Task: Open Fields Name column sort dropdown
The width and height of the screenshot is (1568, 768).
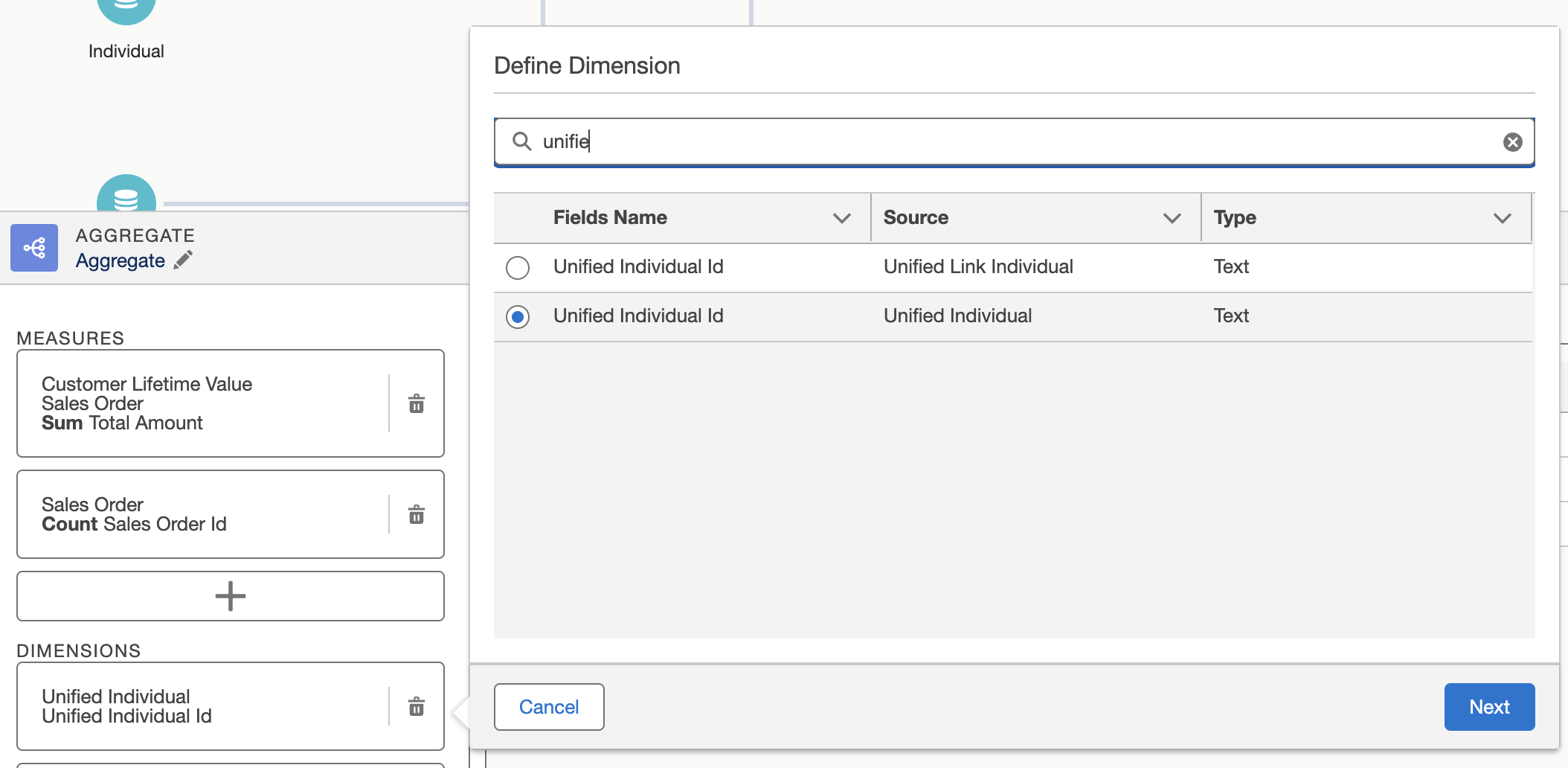Action: click(x=841, y=218)
